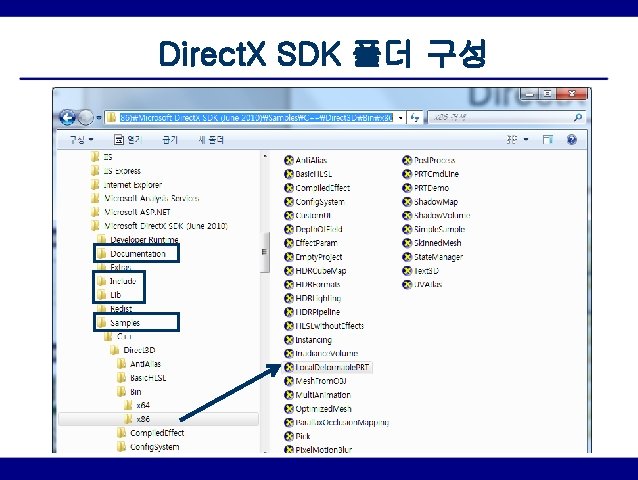Click the ConfigSystem executable icon
This screenshot has width=638, height=480.
point(289,202)
